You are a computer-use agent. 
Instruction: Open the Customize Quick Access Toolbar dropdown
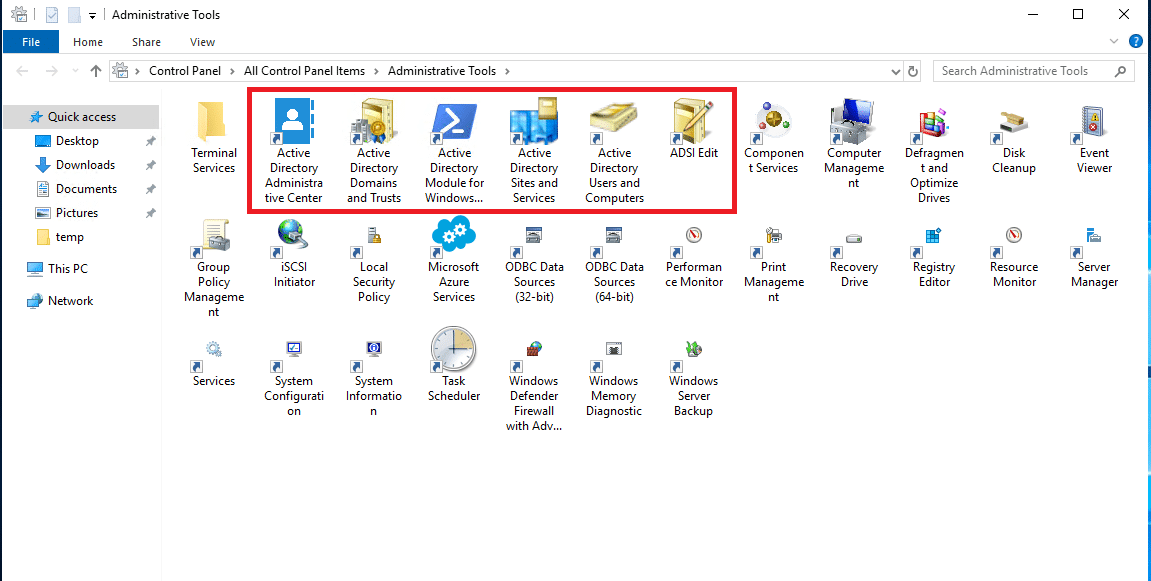click(92, 15)
